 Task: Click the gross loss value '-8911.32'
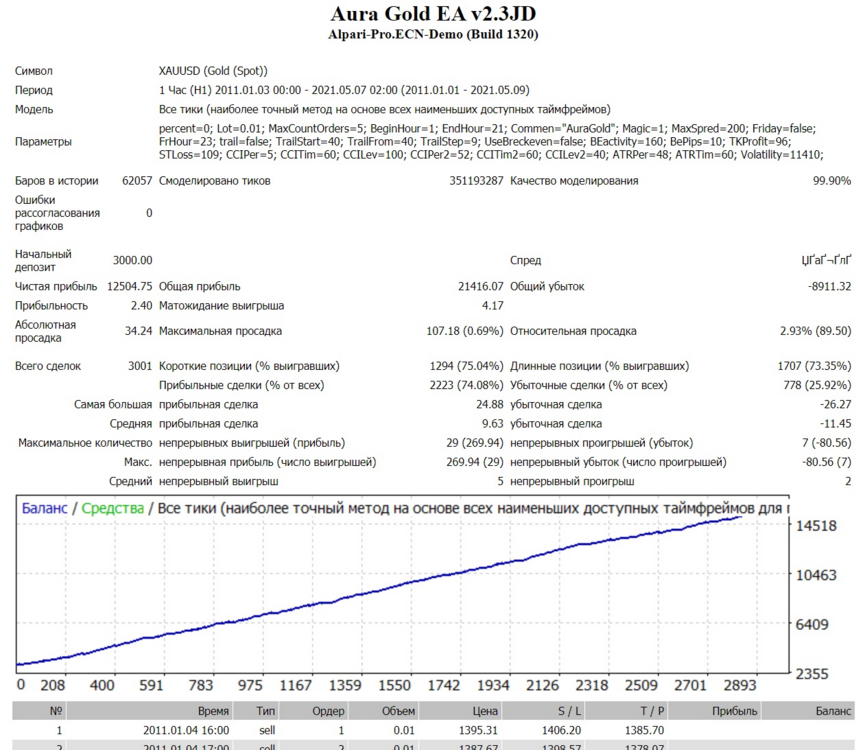click(x=830, y=287)
